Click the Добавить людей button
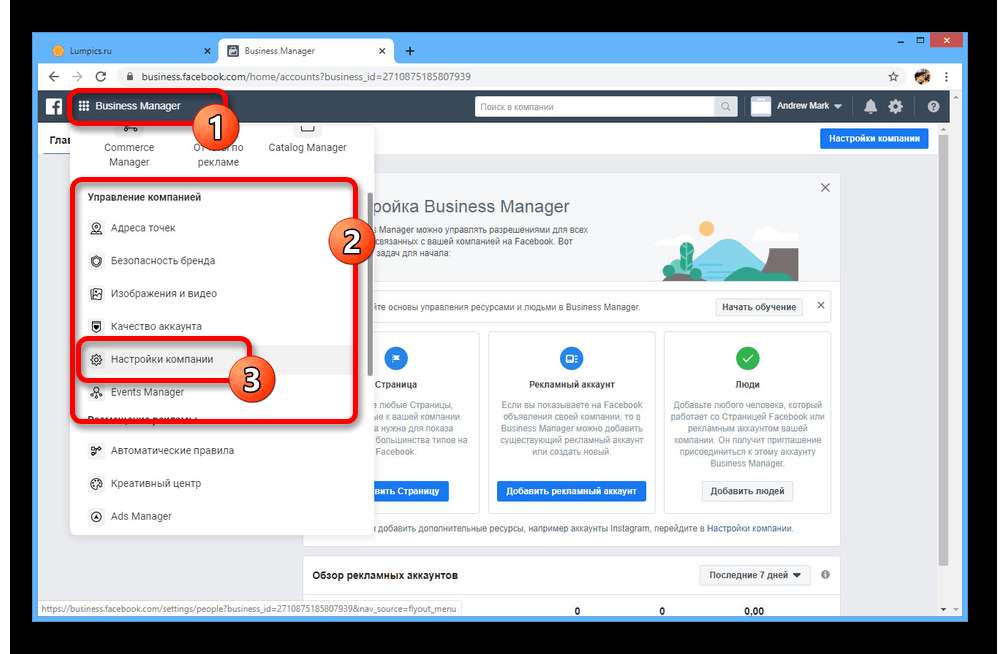The width and height of the screenshot is (1000, 654). 747,491
